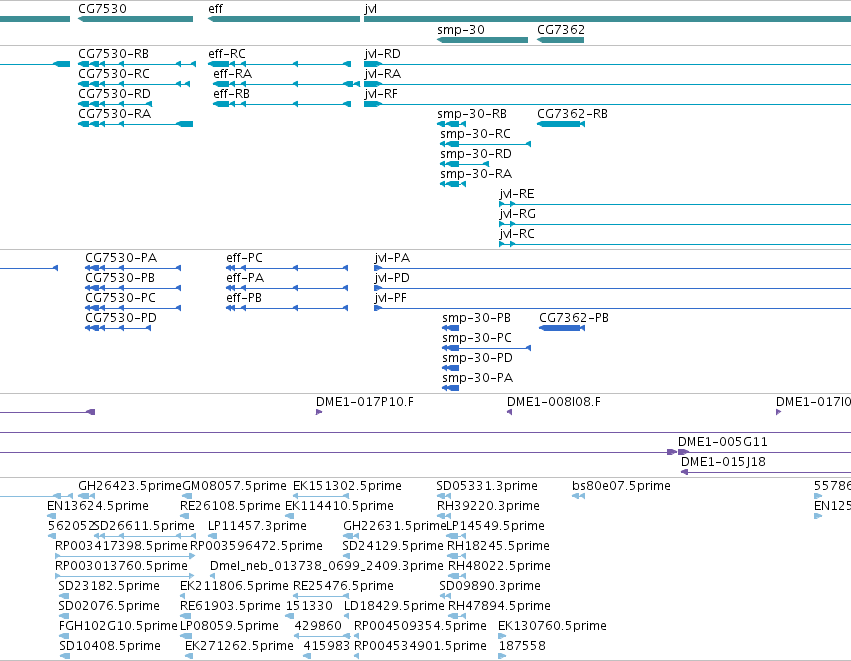Screen dimensions: 851x661
Task: Select the CG7530 gene bar
Action: click(x=135, y=19)
